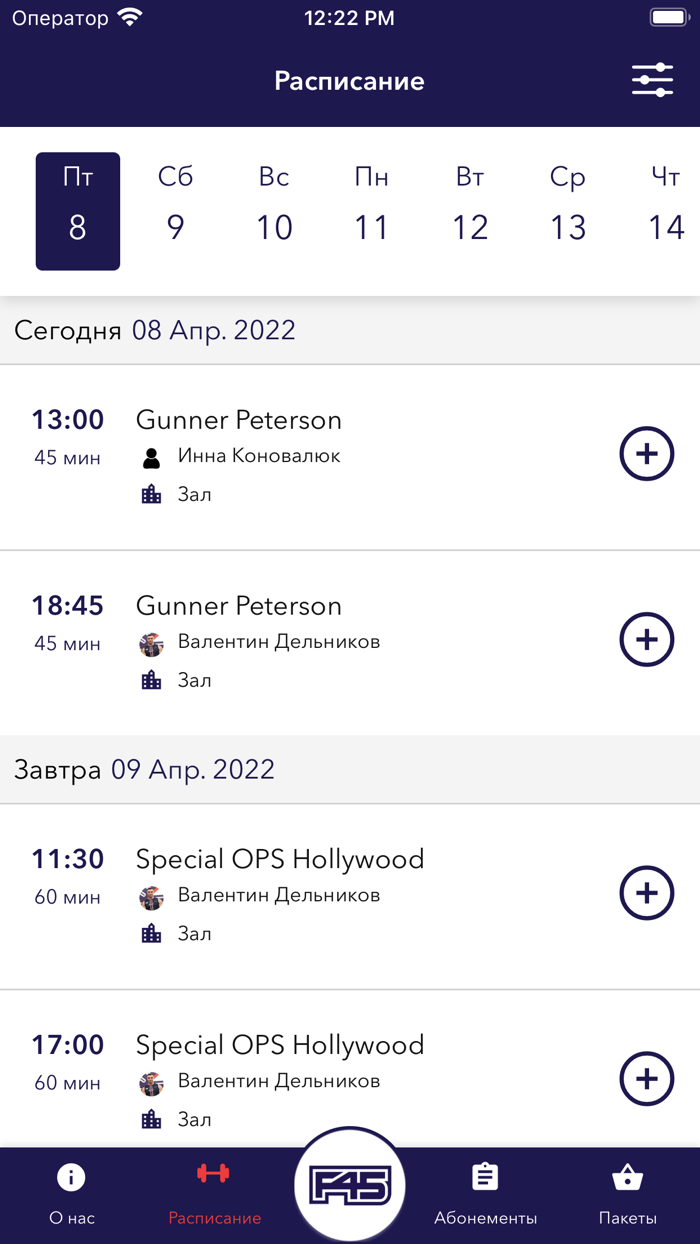Screen dimensions: 700x1244
Task: Open the Абонементы tab
Action: (x=485, y=1194)
